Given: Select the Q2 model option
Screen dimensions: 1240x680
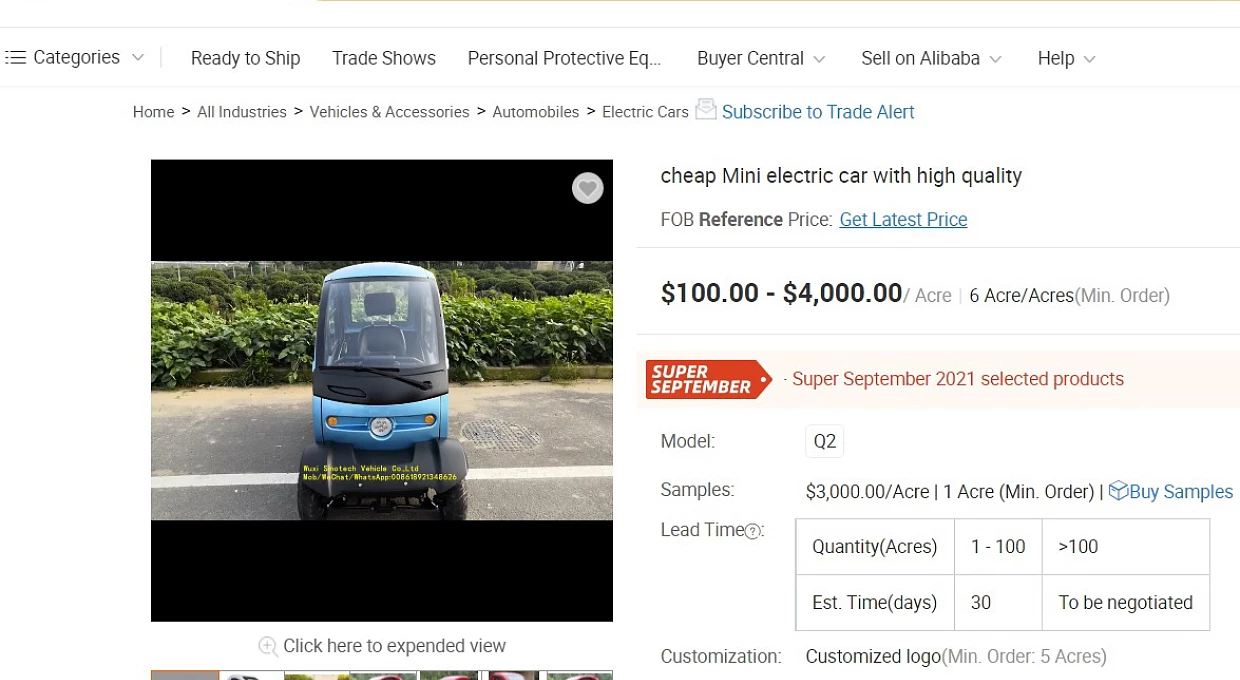Looking at the screenshot, I should tap(825, 441).
